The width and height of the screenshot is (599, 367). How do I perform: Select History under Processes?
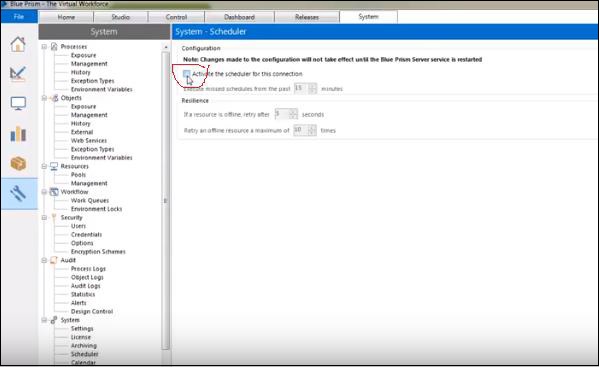pyautogui.click(x=81, y=72)
